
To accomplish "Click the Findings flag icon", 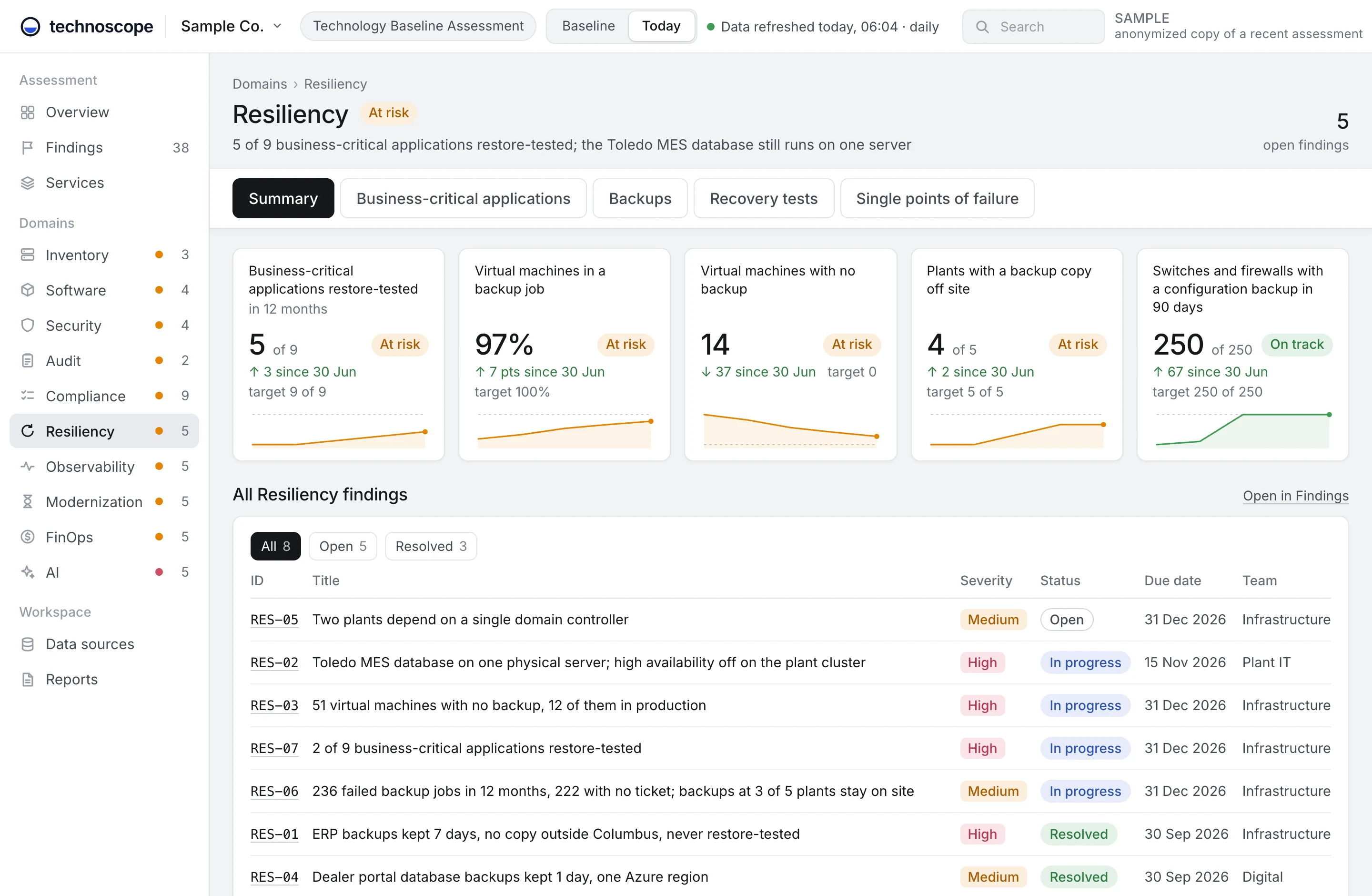I will [28, 148].
